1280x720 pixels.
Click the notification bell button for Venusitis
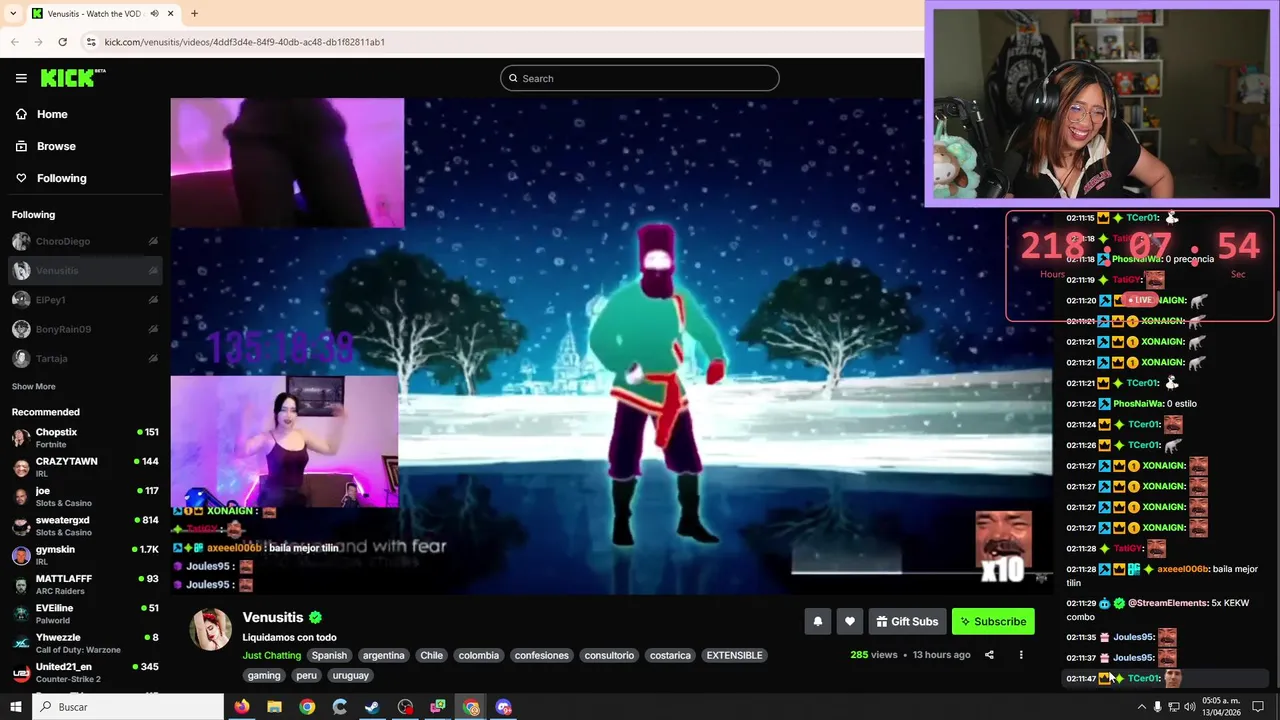[817, 621]
